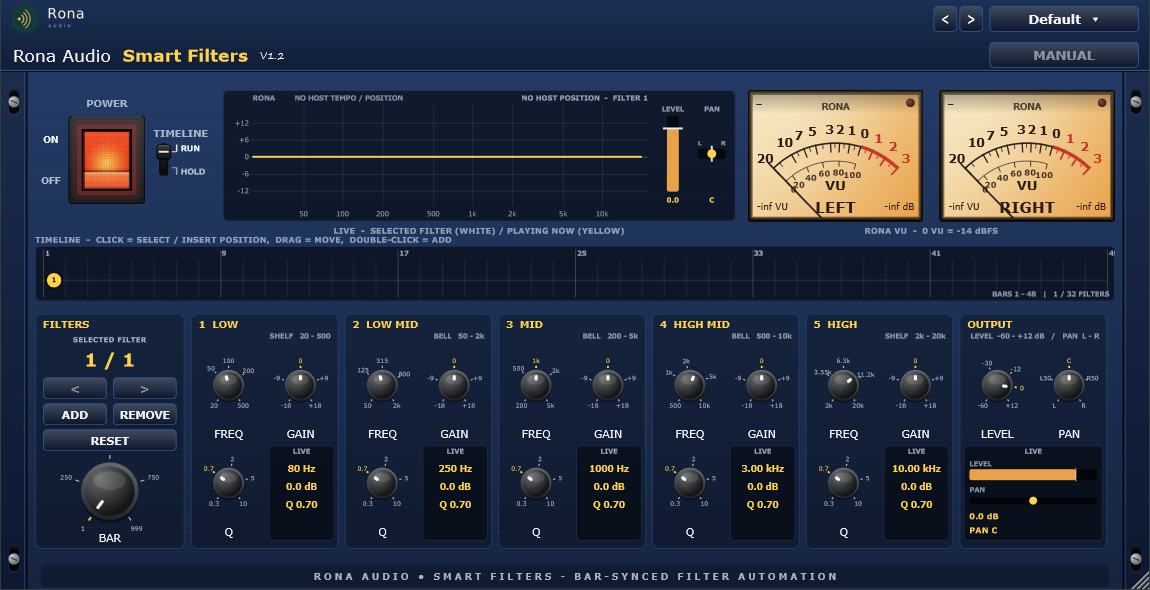
Task: Click the 3 MID FREQ knob
Action: (536, 385)
